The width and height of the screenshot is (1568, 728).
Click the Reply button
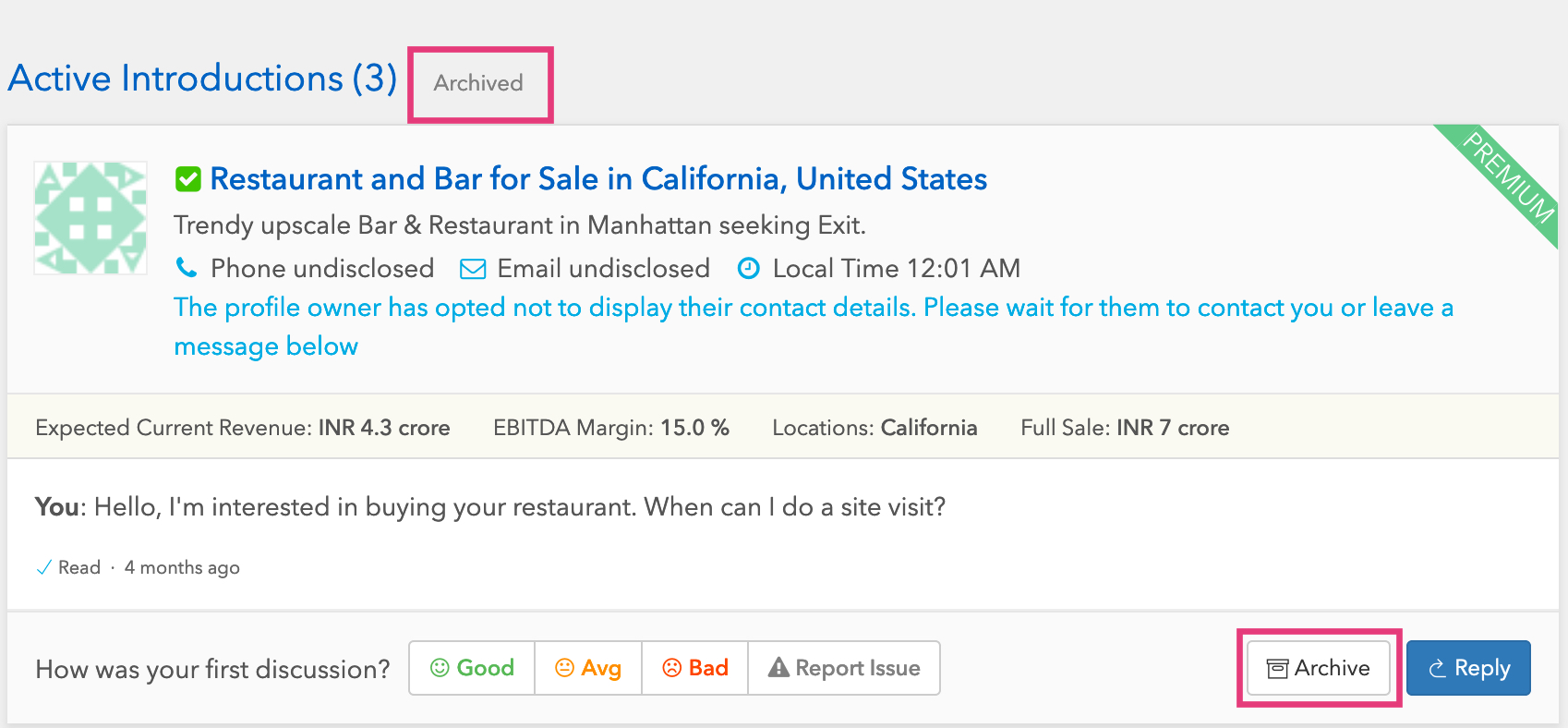(1468, 668)
